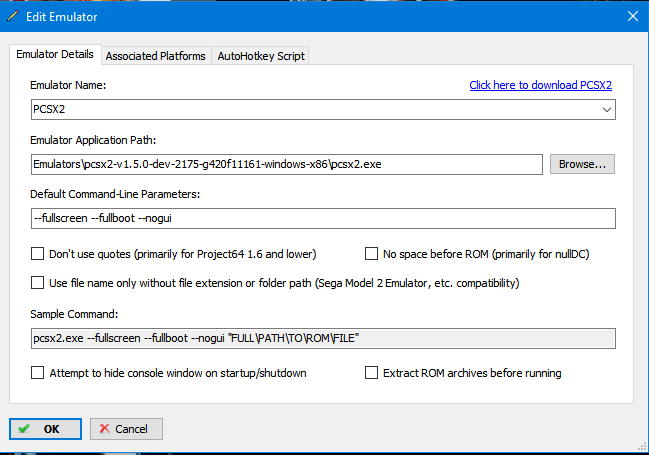
Task: Switch to the Emulator Details tab
Action: (x=55, y=54)
